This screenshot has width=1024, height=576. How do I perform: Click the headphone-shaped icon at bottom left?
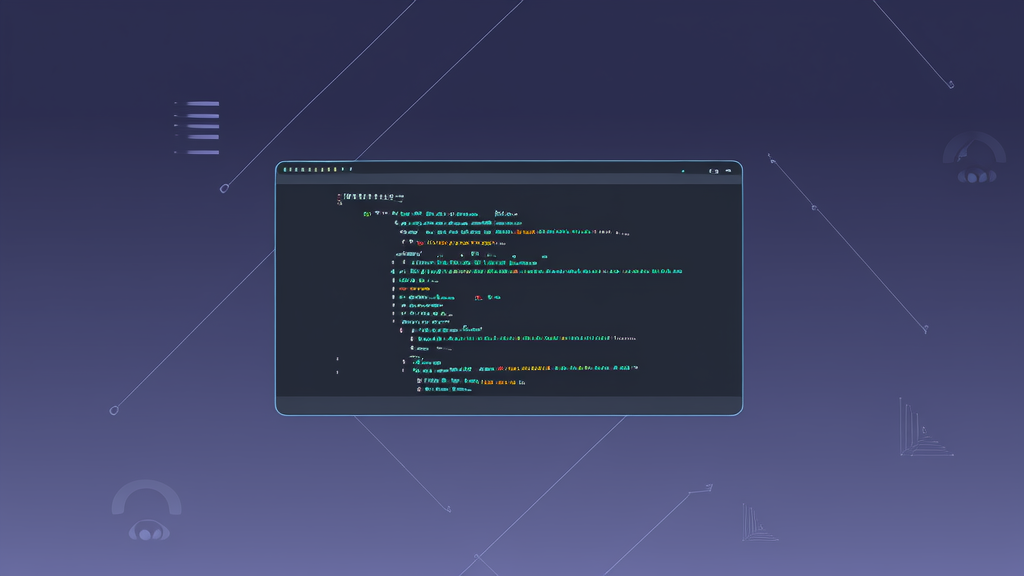coord(147,511)
